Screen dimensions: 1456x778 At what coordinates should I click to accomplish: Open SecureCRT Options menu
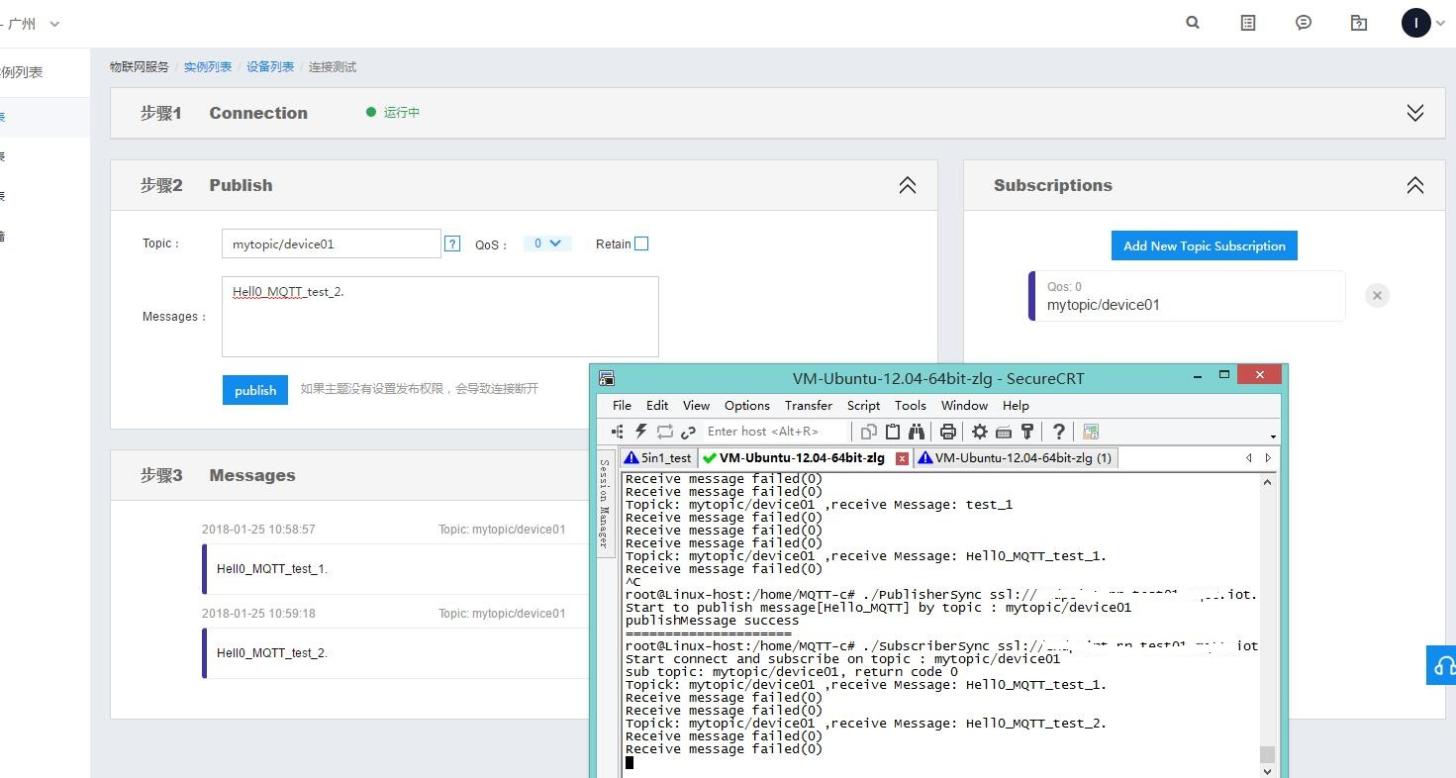[x=747, y=405]
